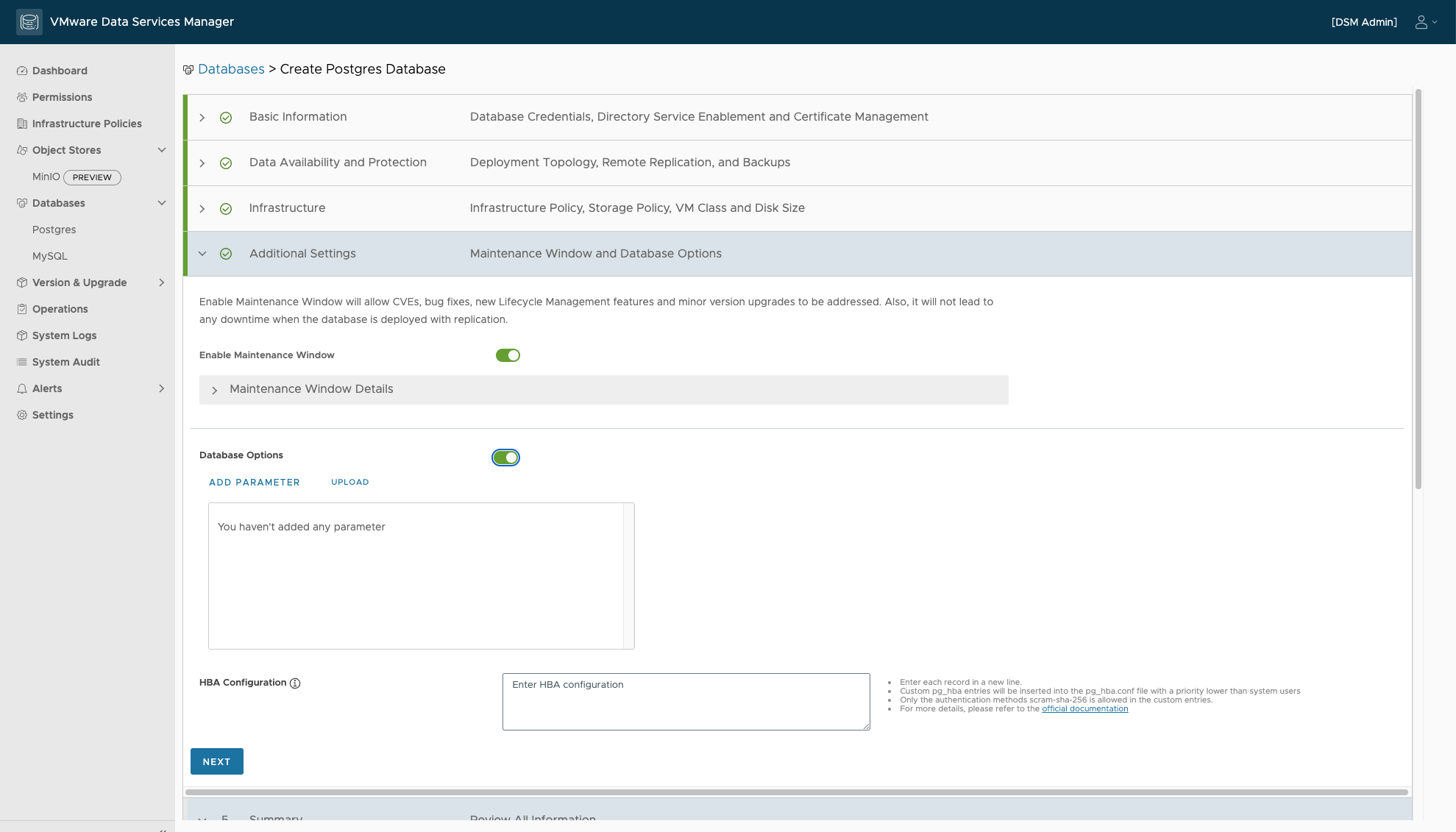This screenshot has width=1456, height=832.
Task: Click the PREVIEW badge beside MinIO
Action: (92, 177)
